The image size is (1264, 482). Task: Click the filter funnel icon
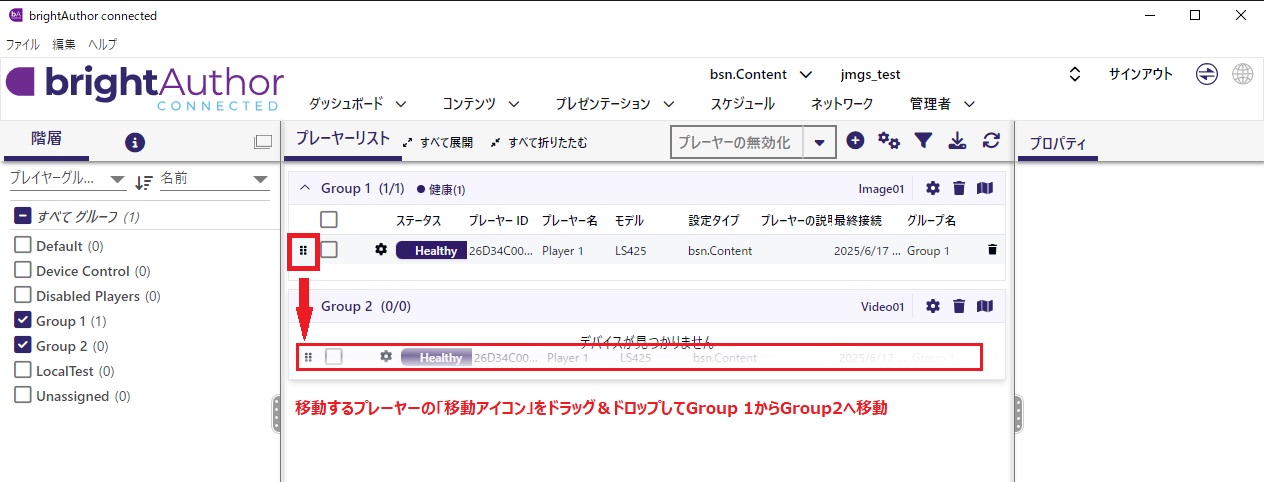pyautogui.click(x=924, y=141)
